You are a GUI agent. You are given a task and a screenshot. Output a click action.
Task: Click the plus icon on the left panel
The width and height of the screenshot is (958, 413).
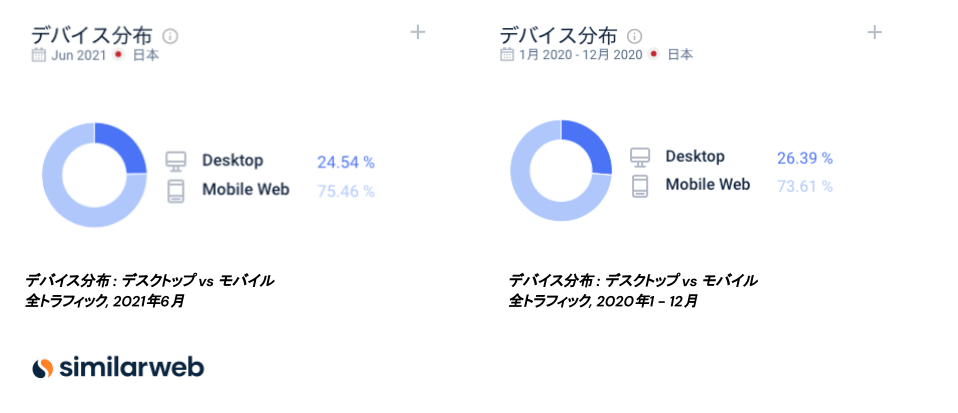click(418, 32)
